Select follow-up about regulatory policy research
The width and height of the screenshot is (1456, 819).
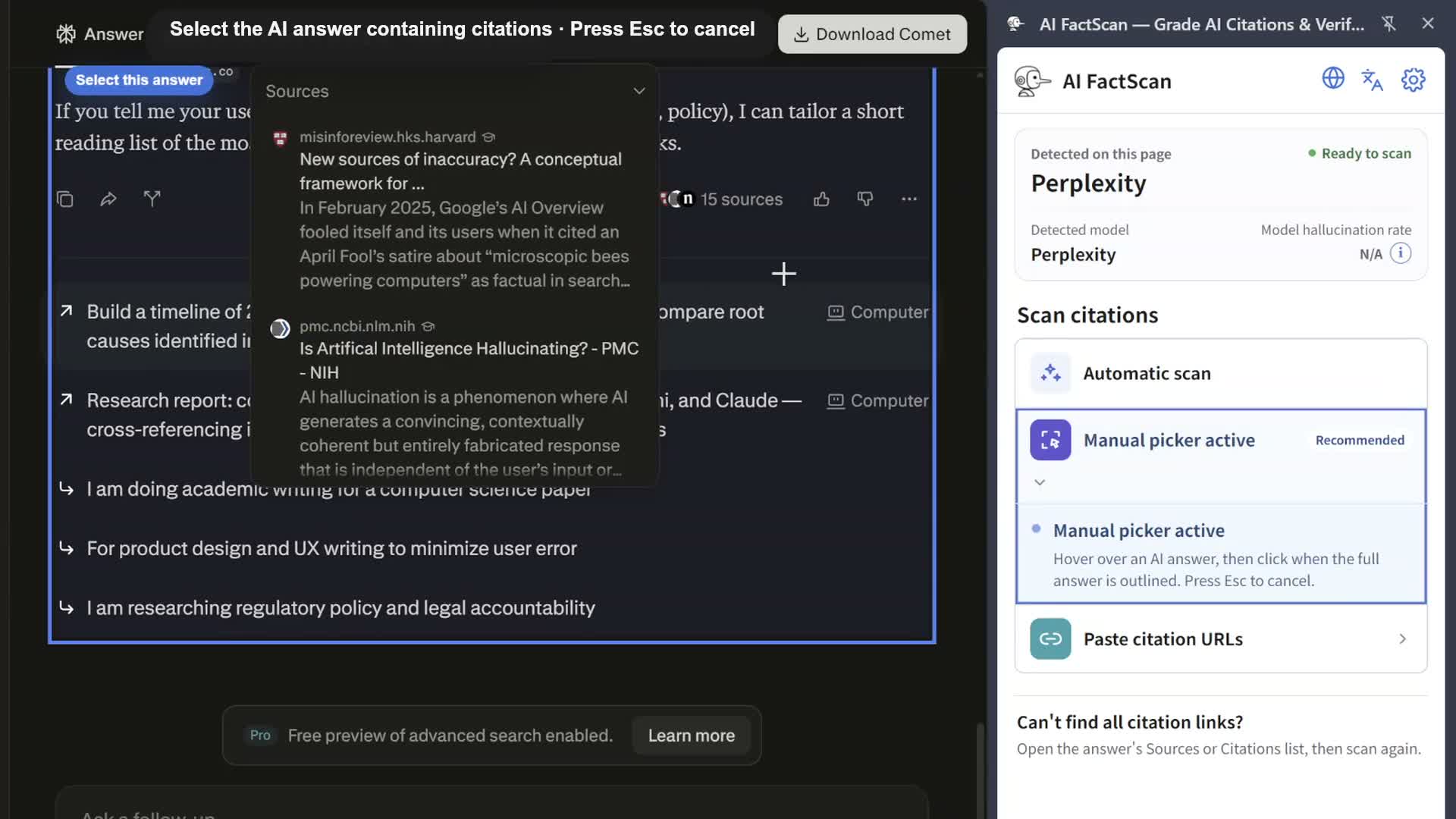340,608
